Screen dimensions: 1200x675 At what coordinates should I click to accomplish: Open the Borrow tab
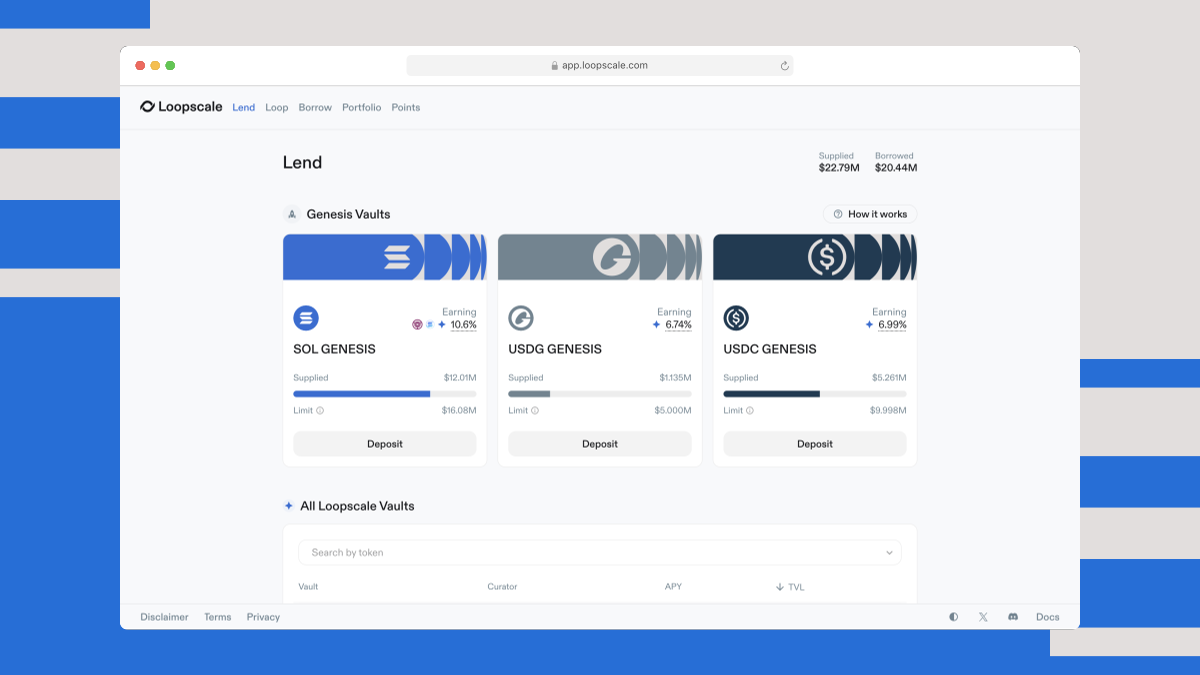[315, 107]
